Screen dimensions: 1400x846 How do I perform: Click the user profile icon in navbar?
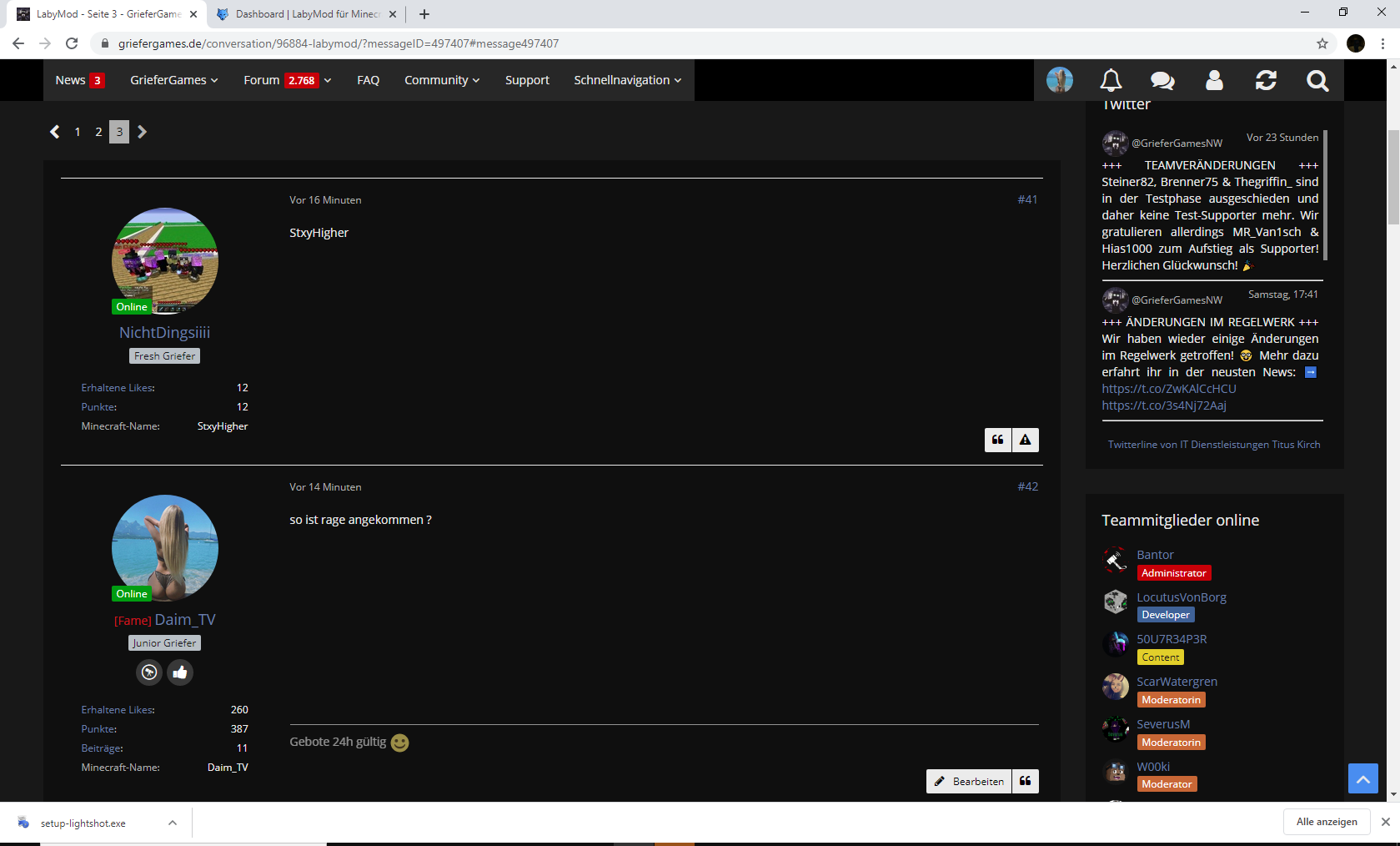[1214, 80]
